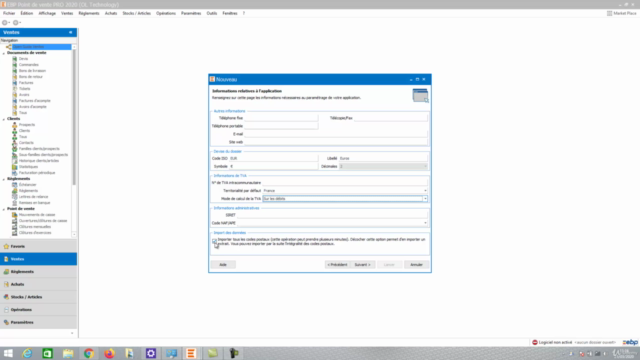Launch Firefox from the taskbar

pyautogui.click(x=109, y=353)
